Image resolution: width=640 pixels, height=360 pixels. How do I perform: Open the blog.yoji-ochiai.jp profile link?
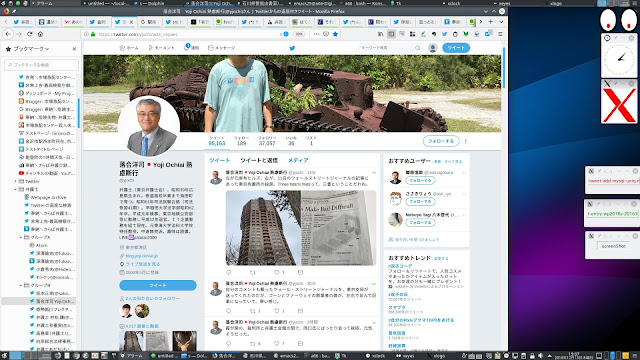coord(142,256)
